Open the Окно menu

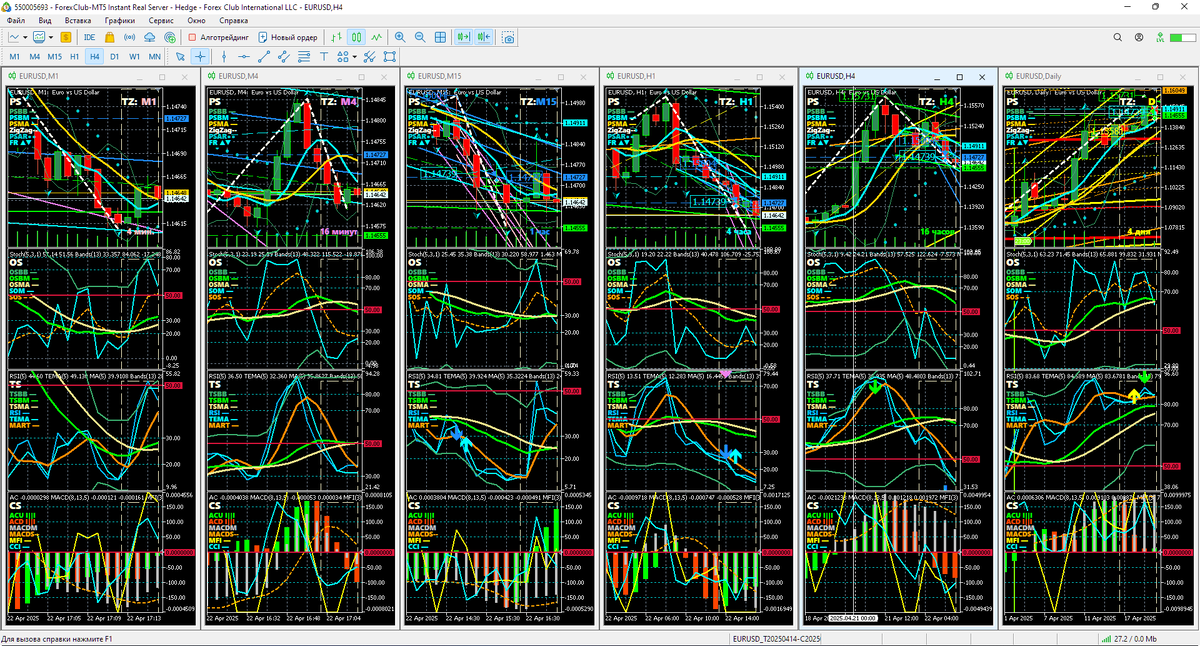(x=196, y=20)
